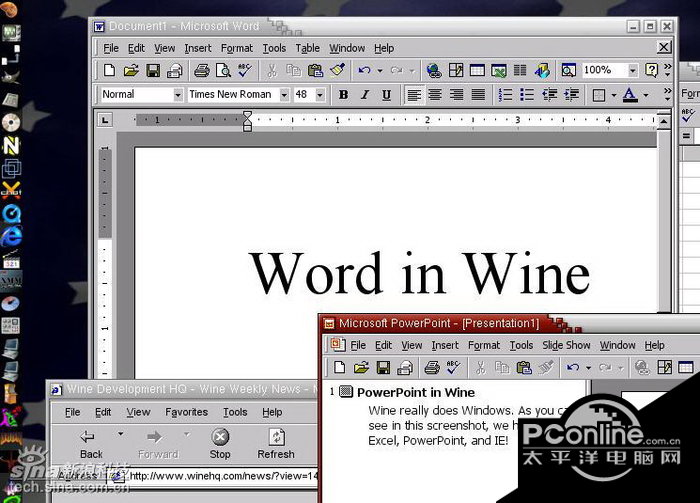Click the Refresh button in Internet Explorer

(x=276, y=443)
